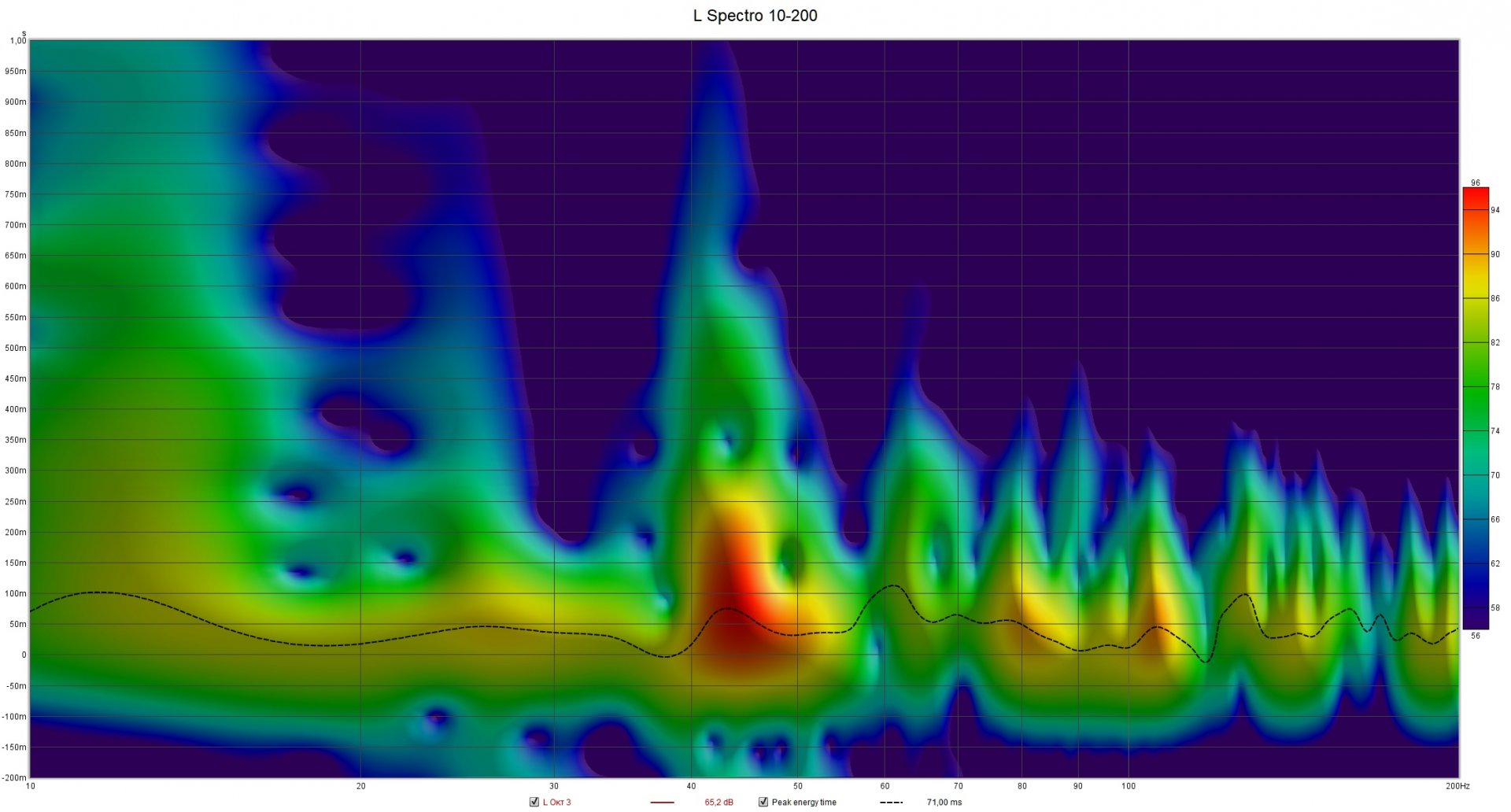Click the "56" value below the color scale
This screenshot has width=1511, height=812.
1476,636
